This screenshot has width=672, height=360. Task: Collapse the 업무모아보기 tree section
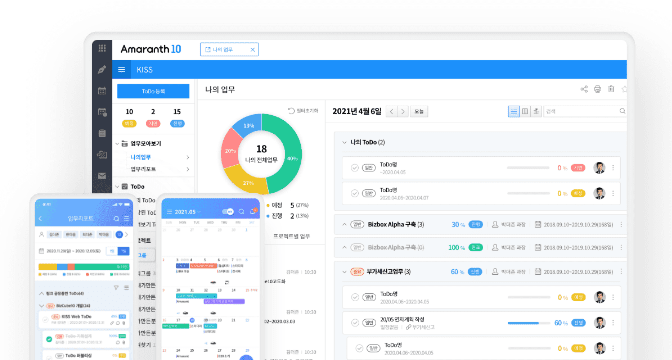[117, 144]
